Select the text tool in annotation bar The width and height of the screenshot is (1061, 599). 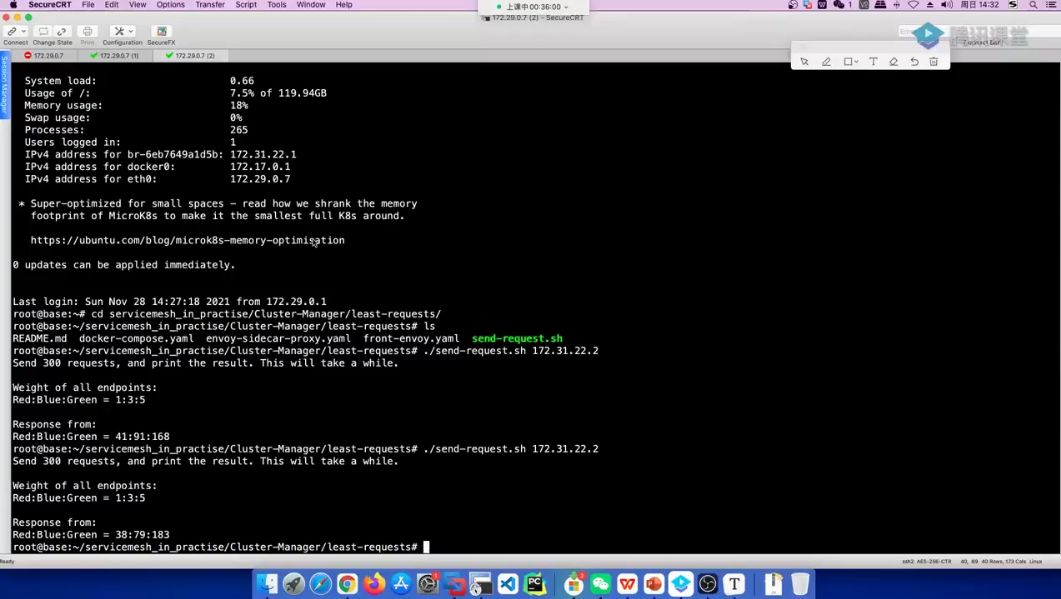(873, 62)
